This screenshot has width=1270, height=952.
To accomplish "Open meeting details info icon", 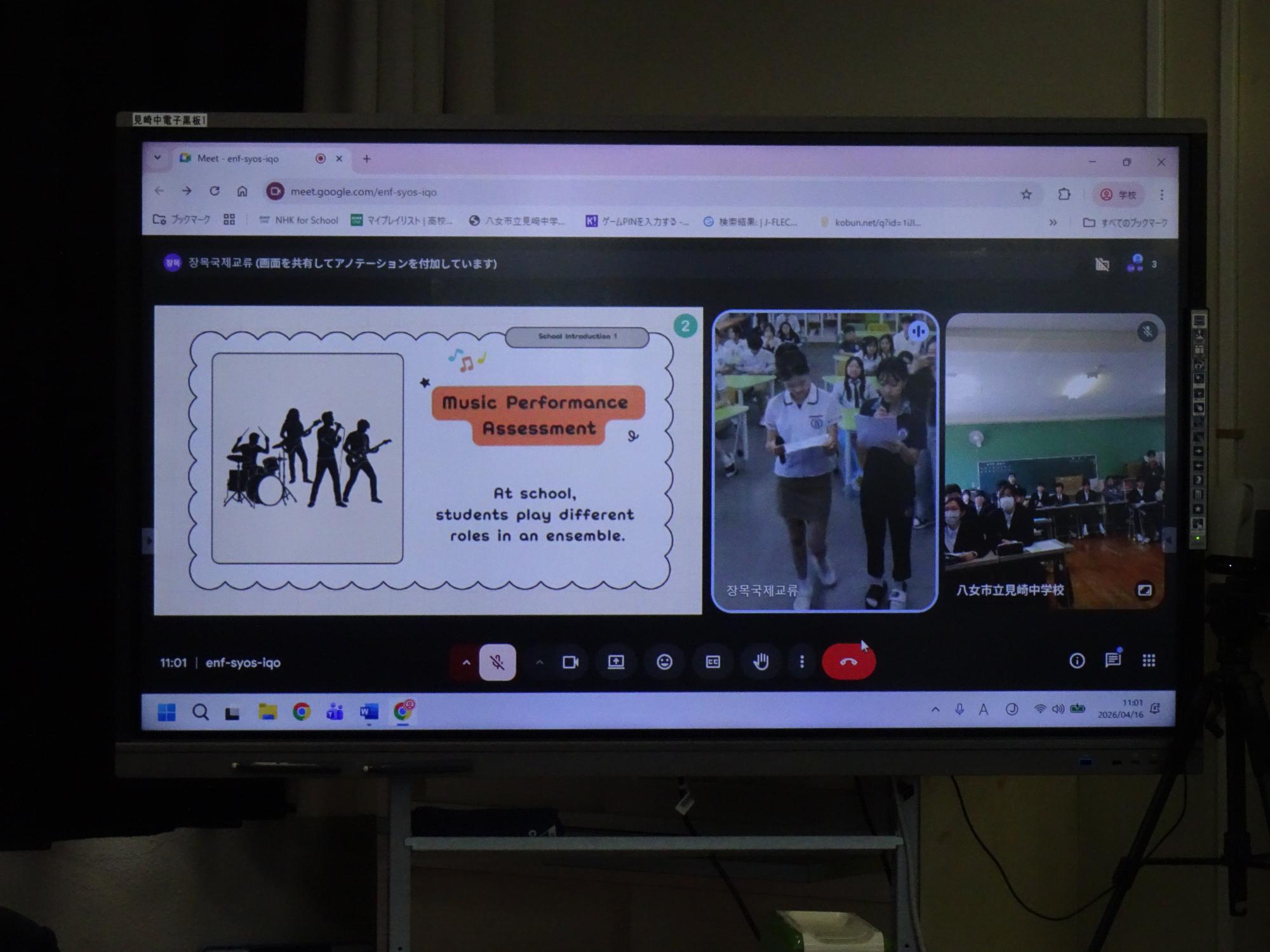I will (x=1077, y=661).
